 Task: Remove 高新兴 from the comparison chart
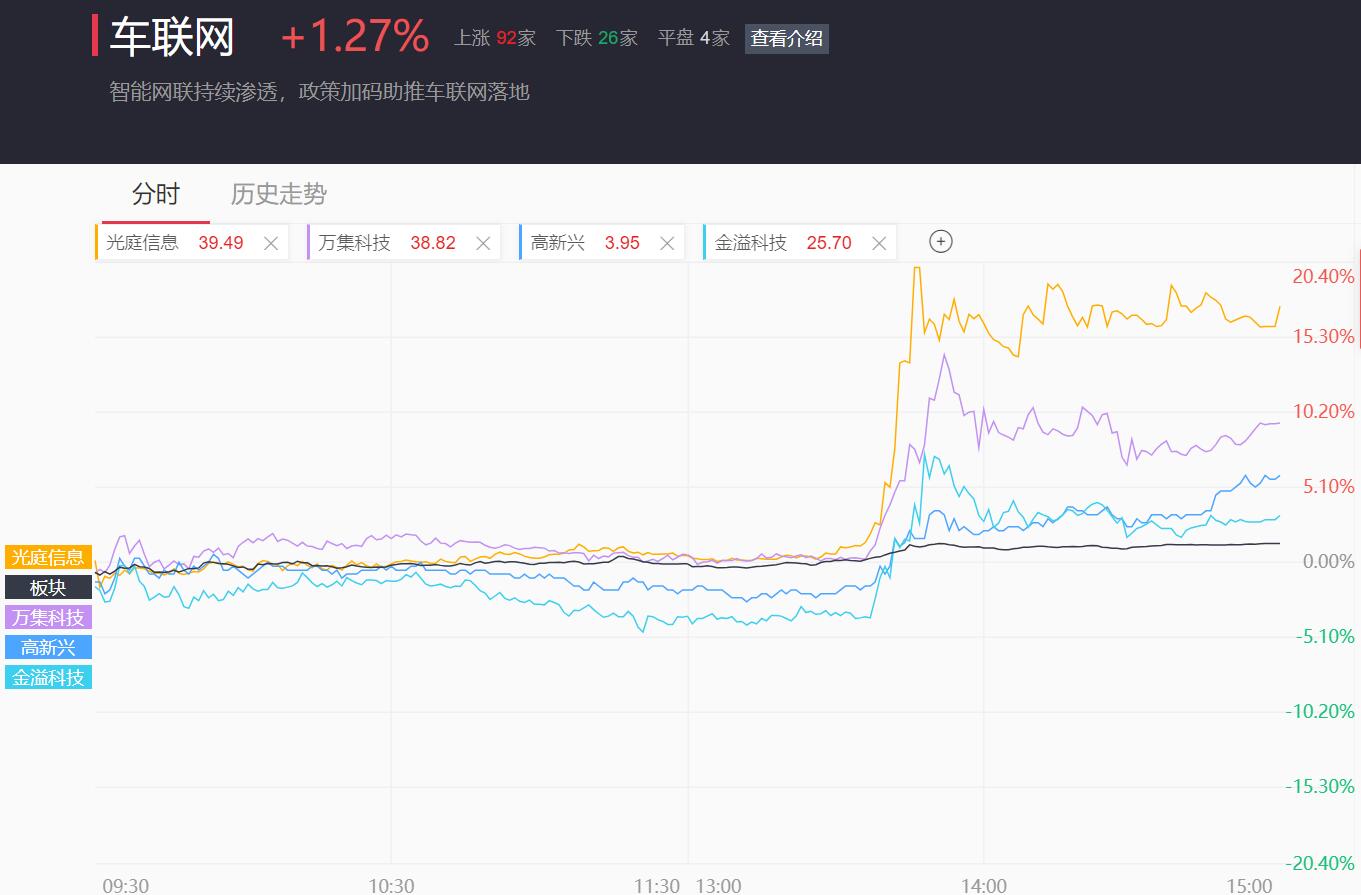tap(667, 243)
